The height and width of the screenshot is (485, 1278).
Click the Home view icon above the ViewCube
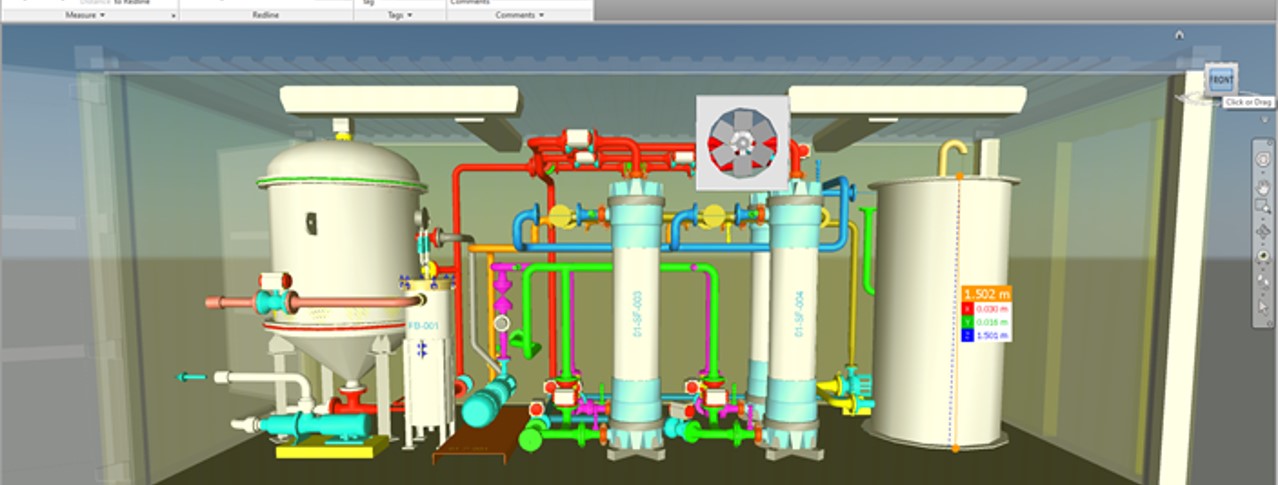(x=1179, y=34)
